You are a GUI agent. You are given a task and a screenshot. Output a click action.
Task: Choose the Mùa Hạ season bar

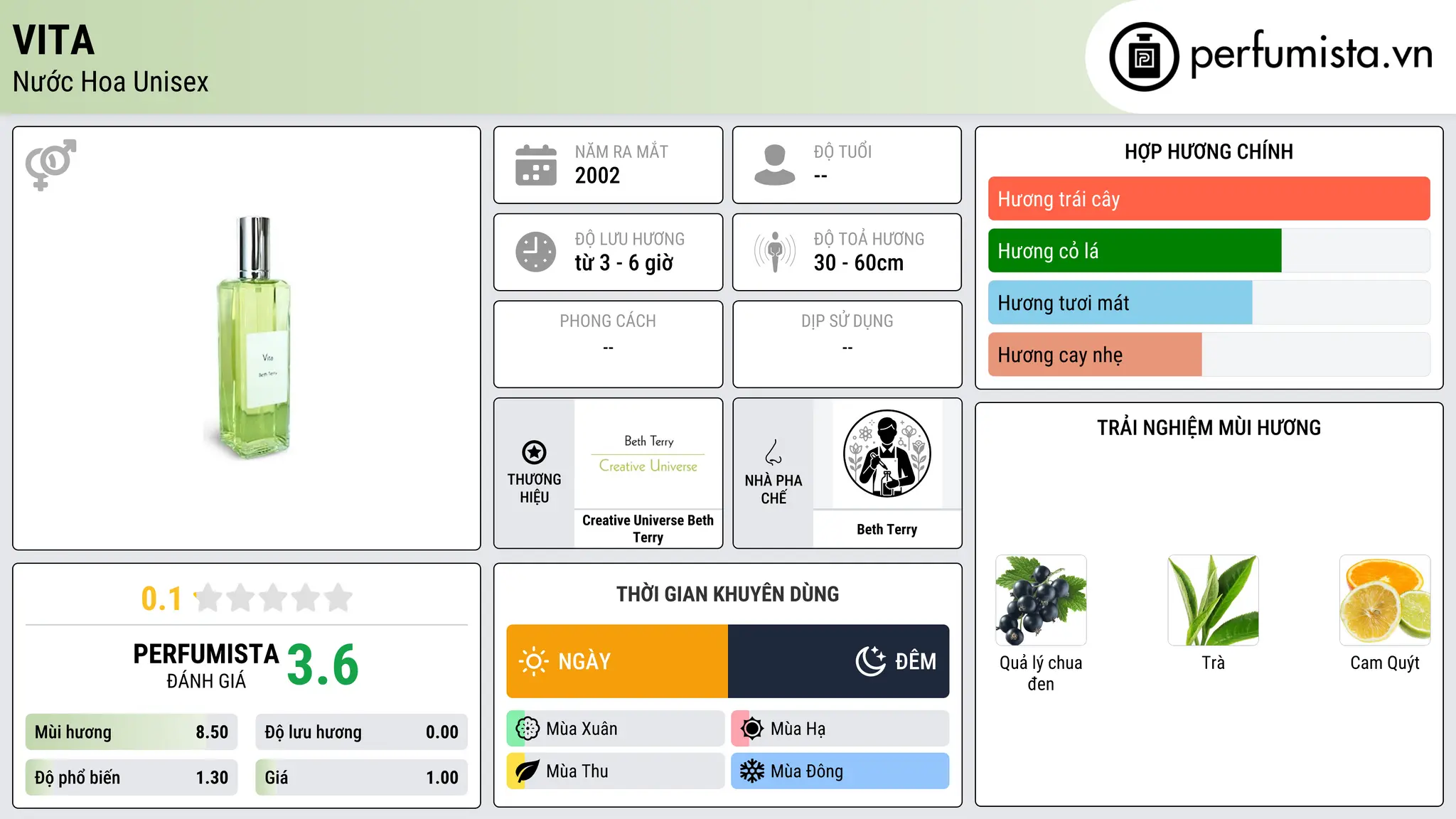click(x=840, y=729)
